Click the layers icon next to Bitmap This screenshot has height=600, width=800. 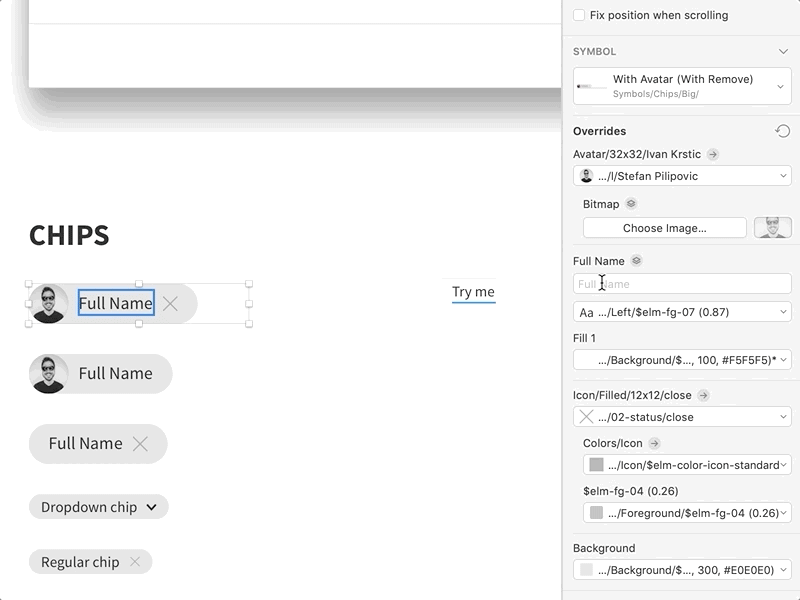[631, 204]
